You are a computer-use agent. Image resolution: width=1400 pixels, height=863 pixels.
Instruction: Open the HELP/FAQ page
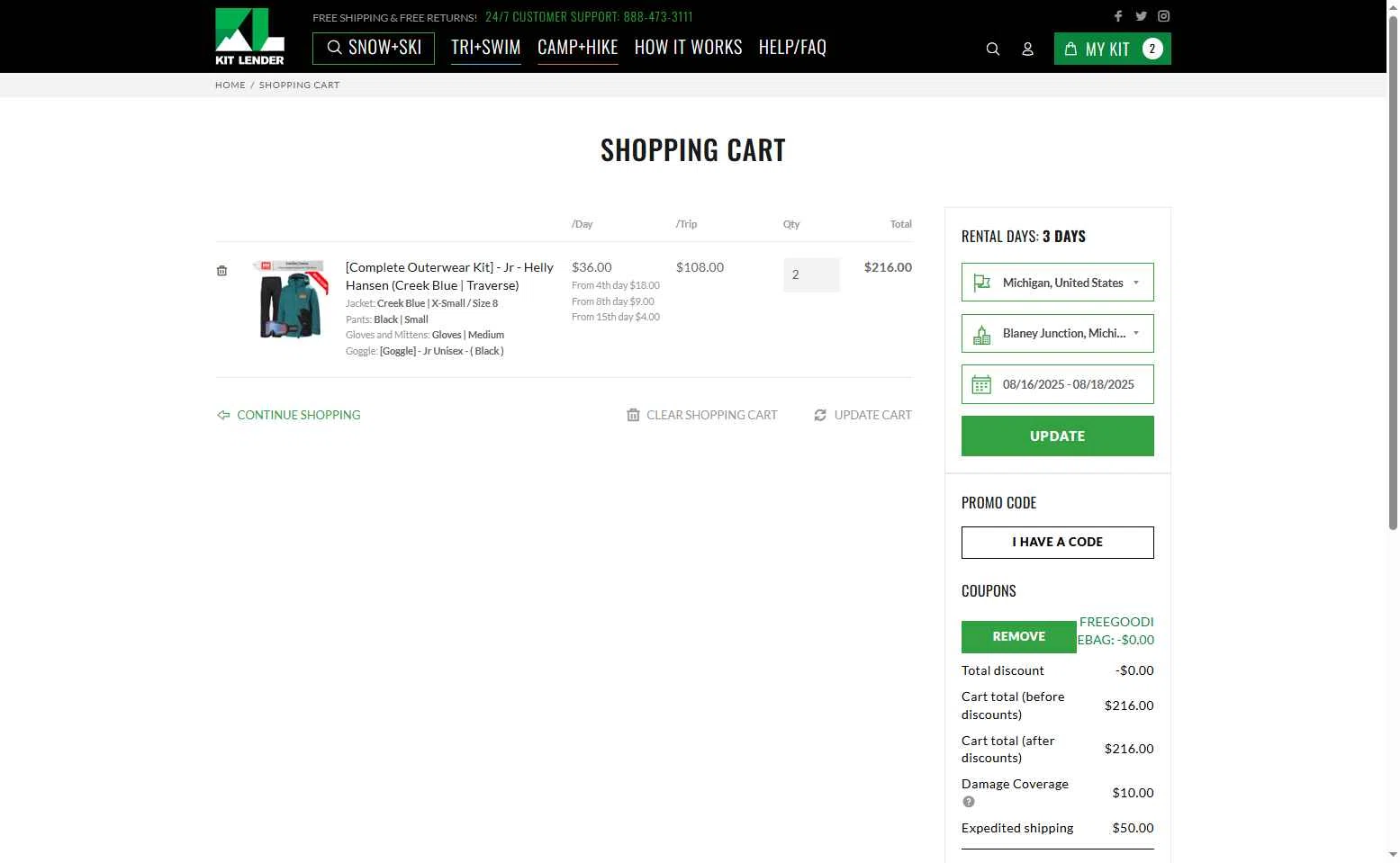pos(792,48)
